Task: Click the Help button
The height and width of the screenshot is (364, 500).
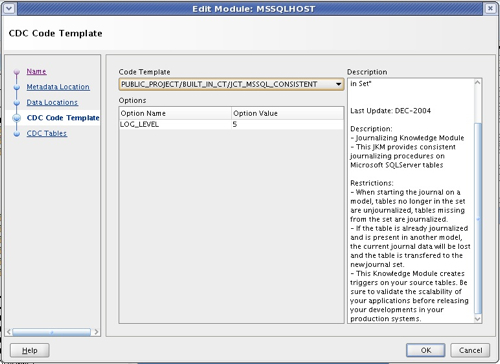Action: point(30,350)
